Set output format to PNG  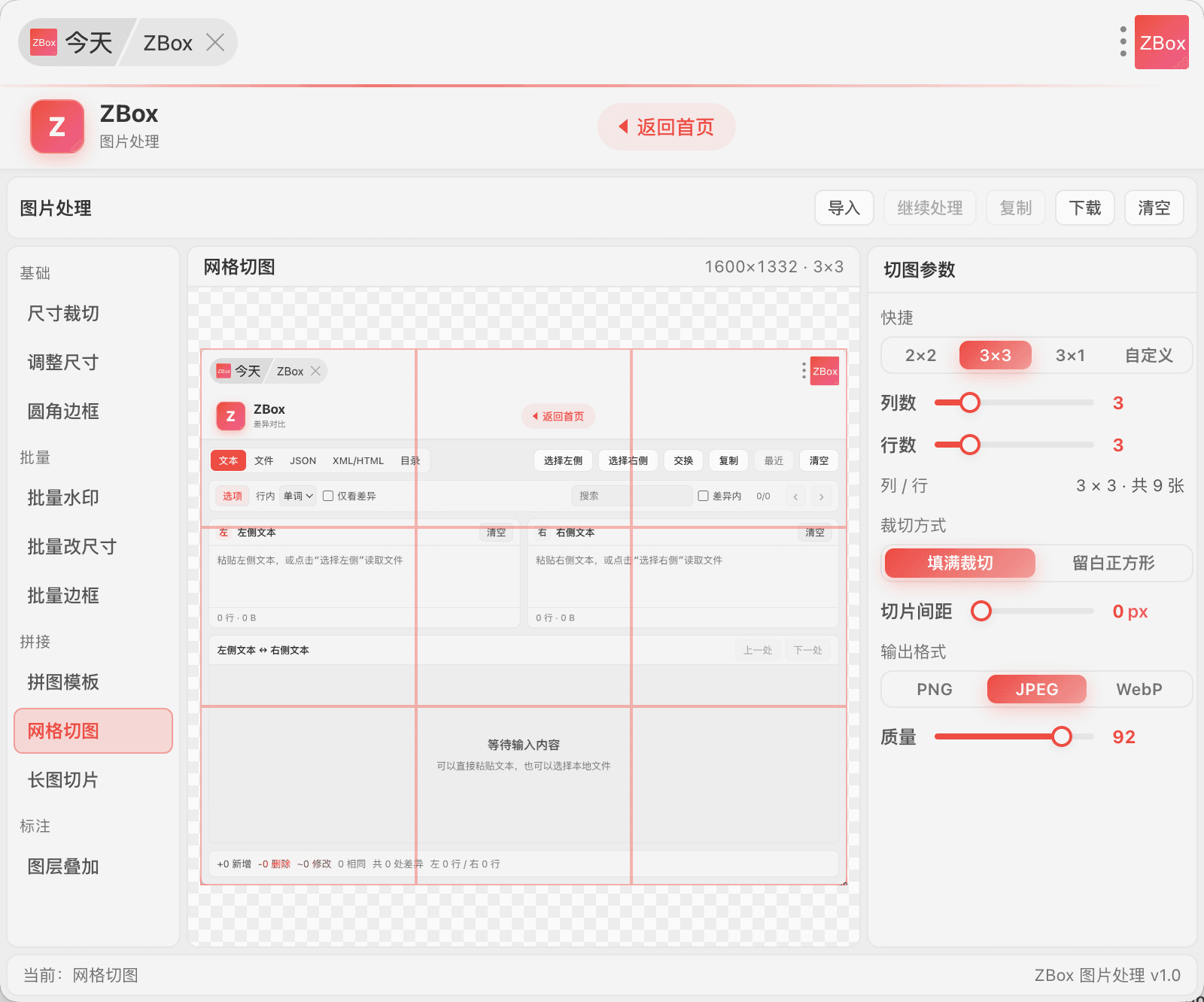tap(935, 689)
